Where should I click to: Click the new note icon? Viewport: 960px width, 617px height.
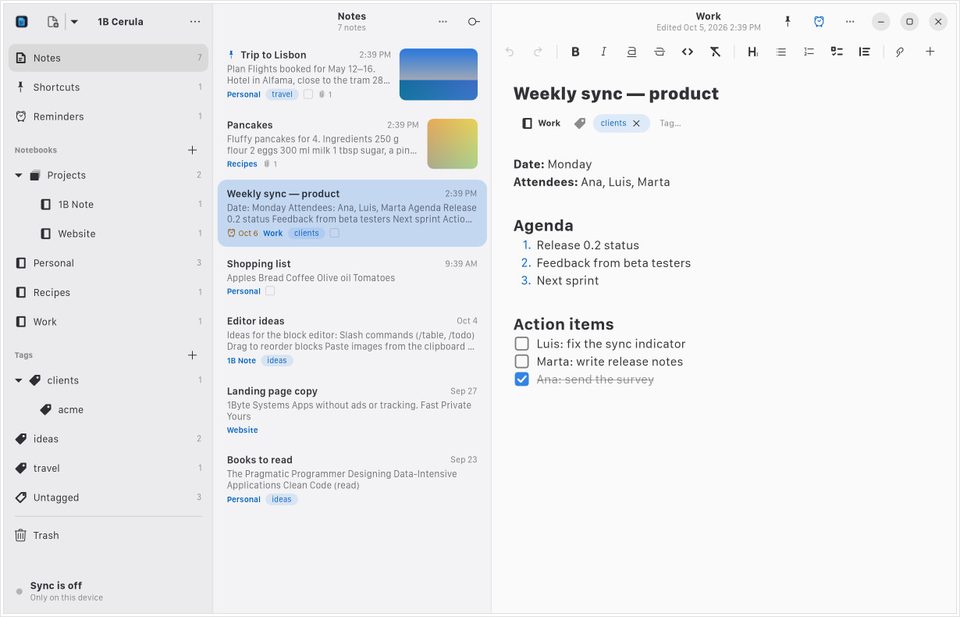tap(53, 21)
